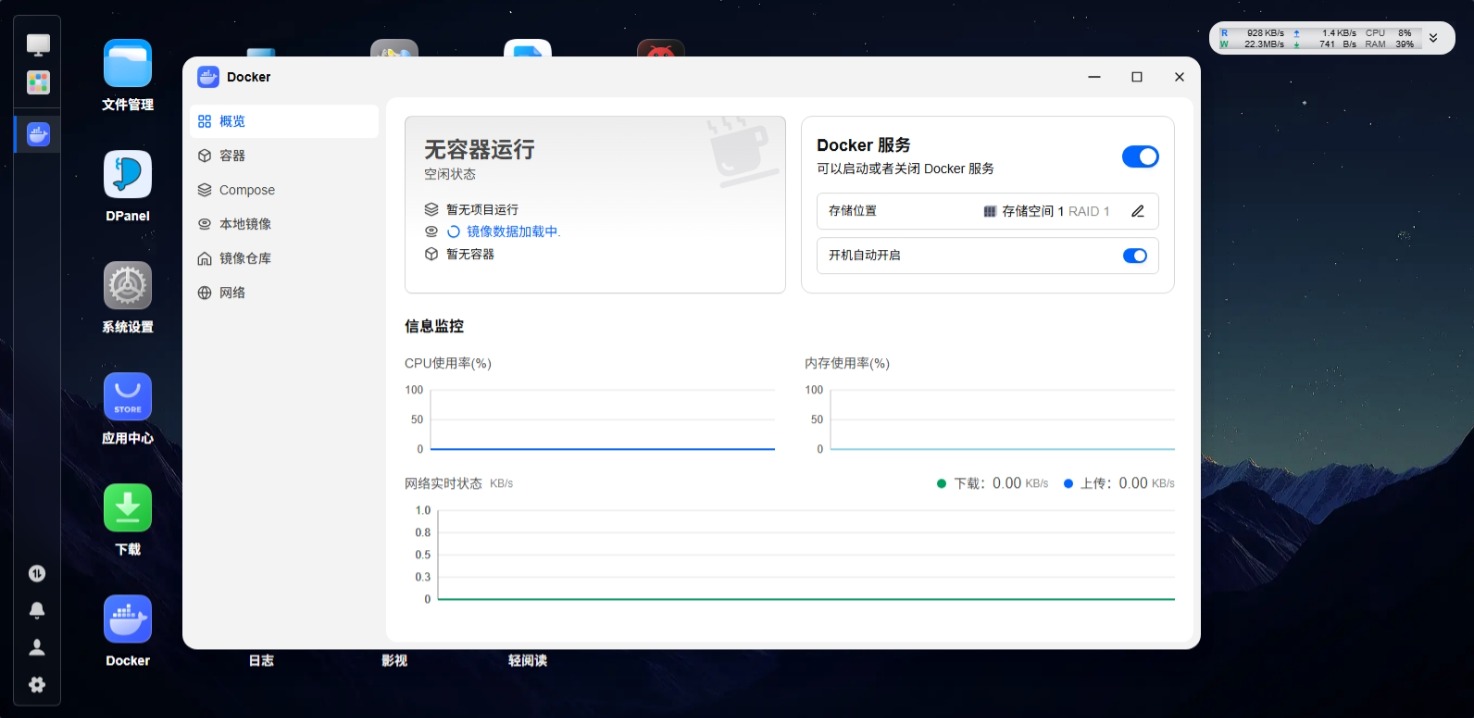
Task: Click the 暂无容器 status line
Action: tap(470, 254)
